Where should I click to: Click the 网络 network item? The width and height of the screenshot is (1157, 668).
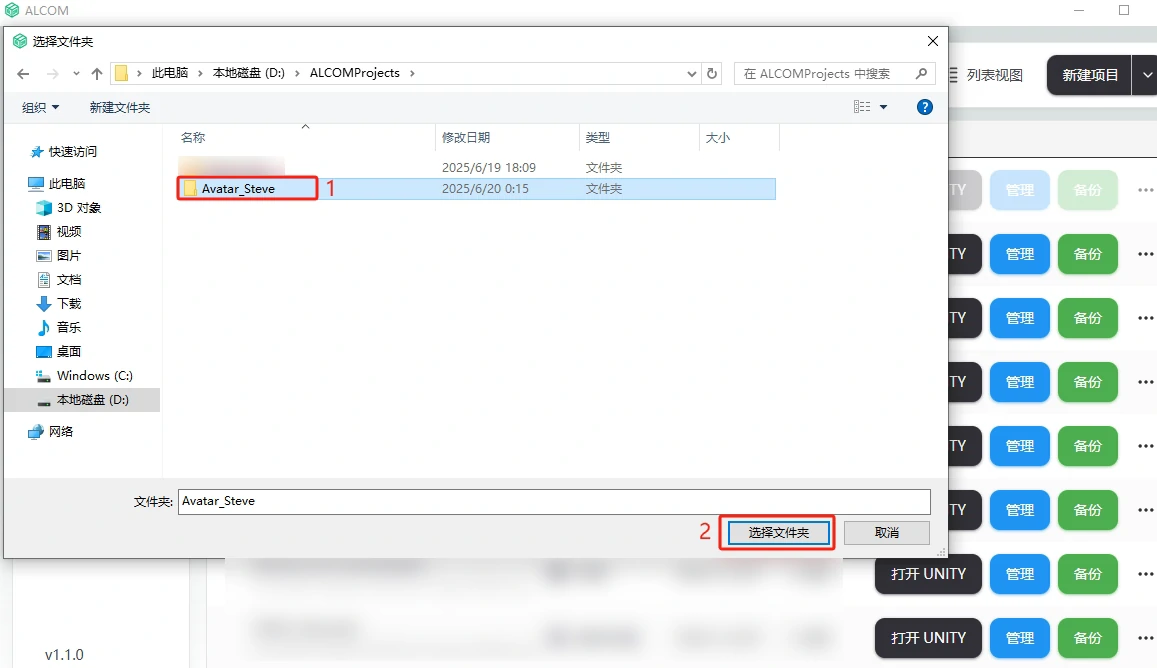61,432
